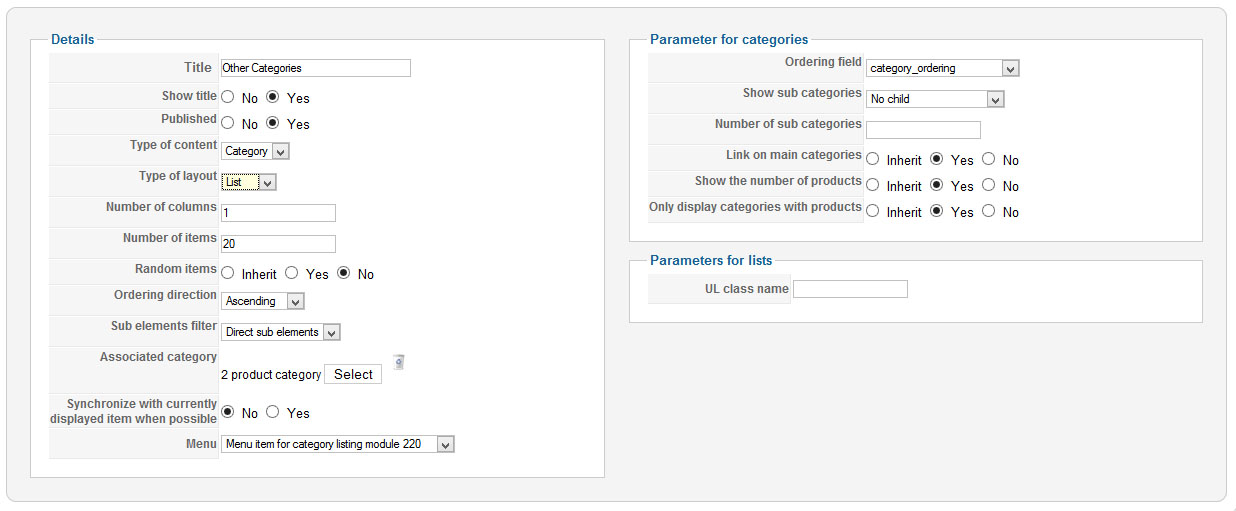1236x511 pixels.
Task: Choose Inherit for Random items
Action: pos(228,273)
